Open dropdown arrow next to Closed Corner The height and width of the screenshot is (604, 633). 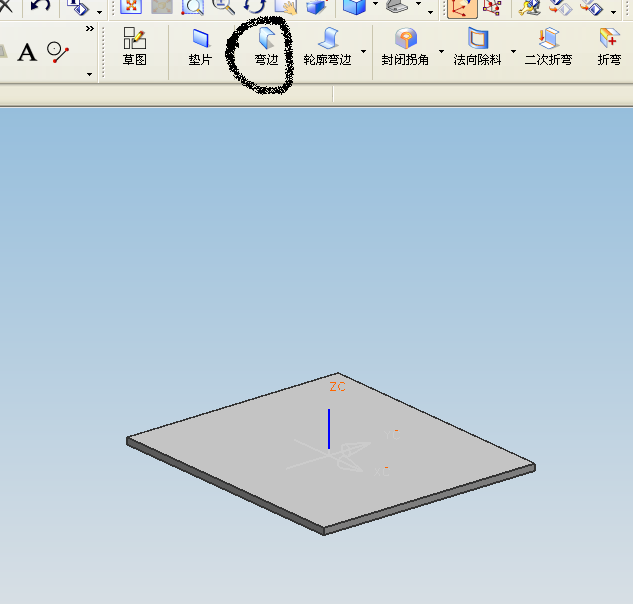(441, 51)
